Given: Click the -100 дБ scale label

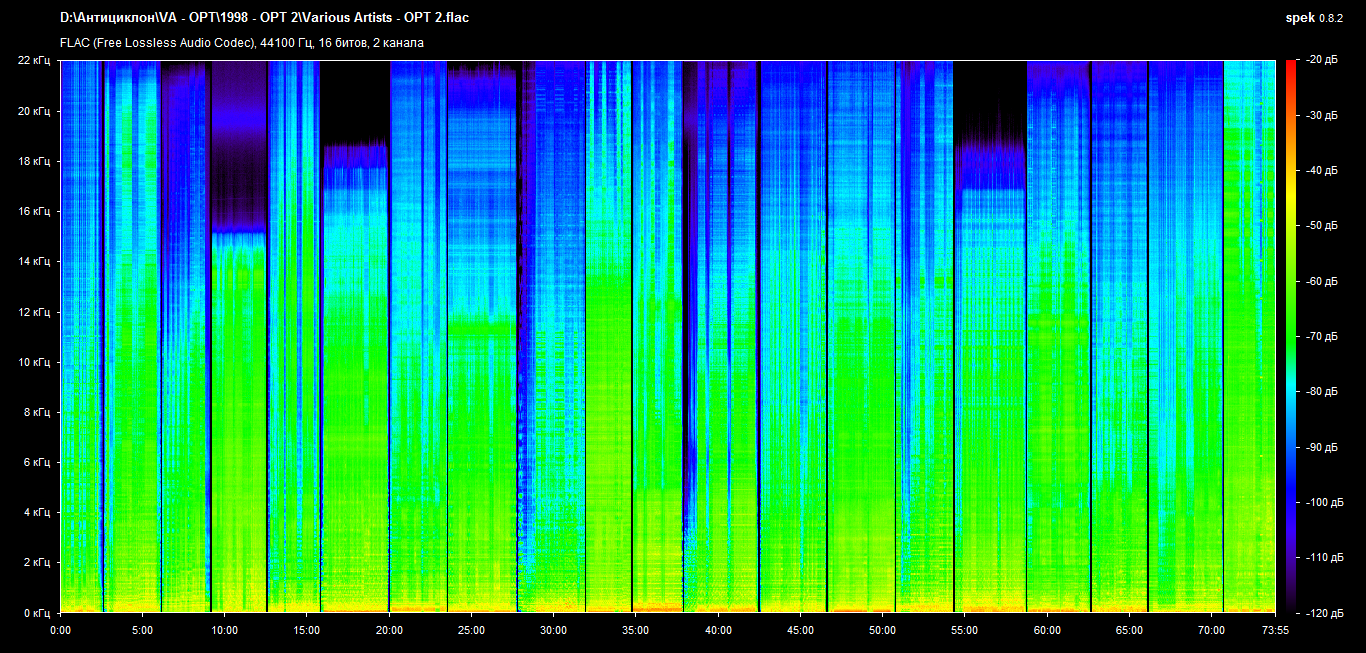Looking at the screenshot, I should click(x=1323, y=502).
